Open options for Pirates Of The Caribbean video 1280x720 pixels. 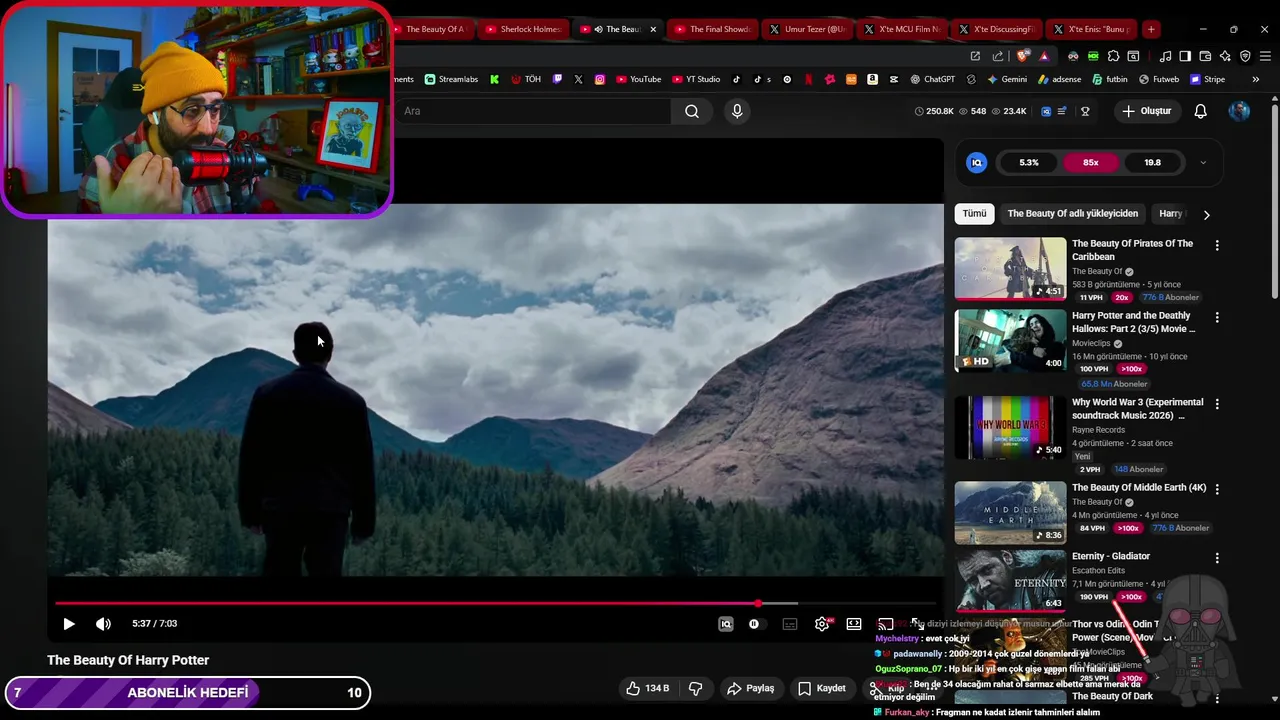click(x=1217, y=245)
